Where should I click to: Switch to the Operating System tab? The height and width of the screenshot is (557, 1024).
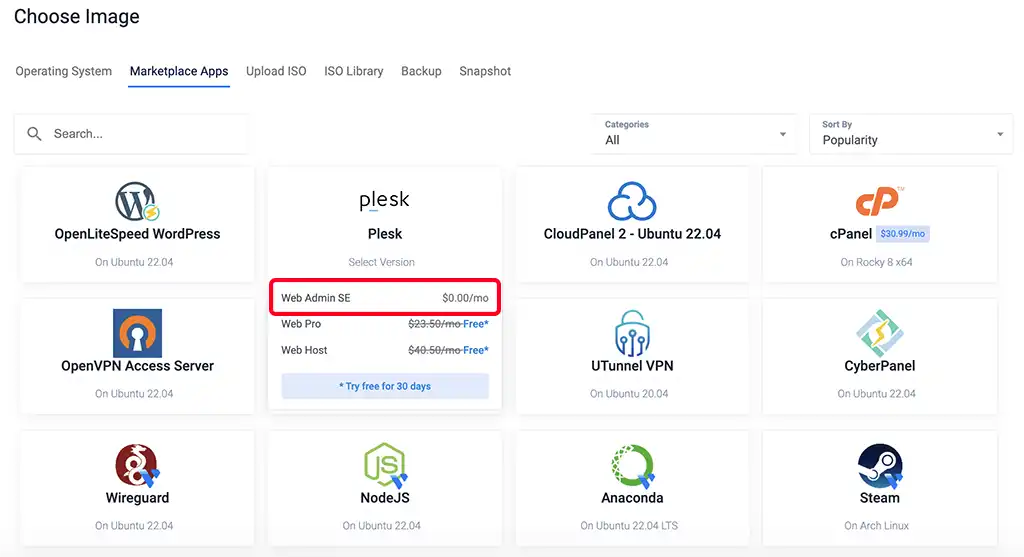63,71
